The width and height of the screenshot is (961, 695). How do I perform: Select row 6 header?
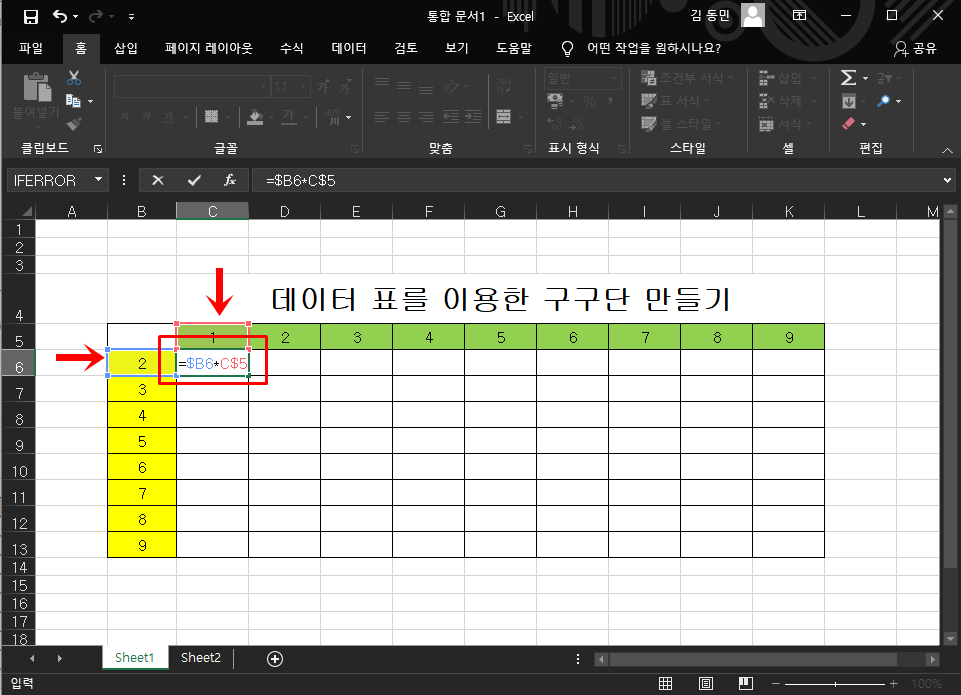click(x=19, y=363)
